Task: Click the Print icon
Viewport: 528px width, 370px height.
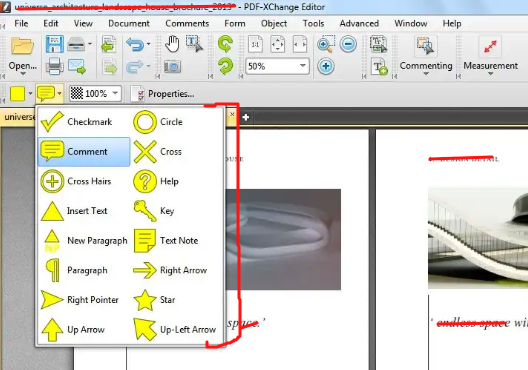Action: coord(55,66)
